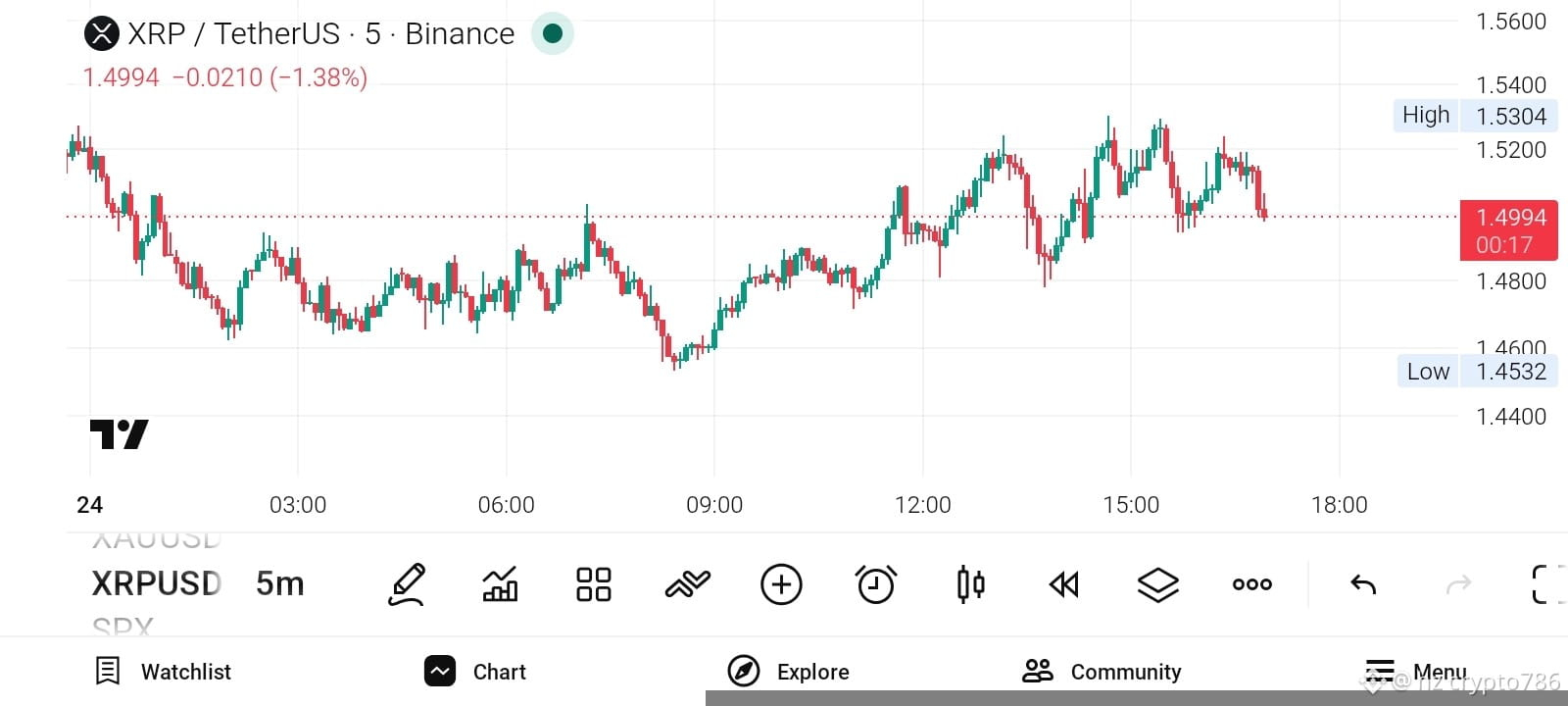This screenshot has width=1568, height=706.
Task: Open the Community tab
Action: tap(1102, 672)
